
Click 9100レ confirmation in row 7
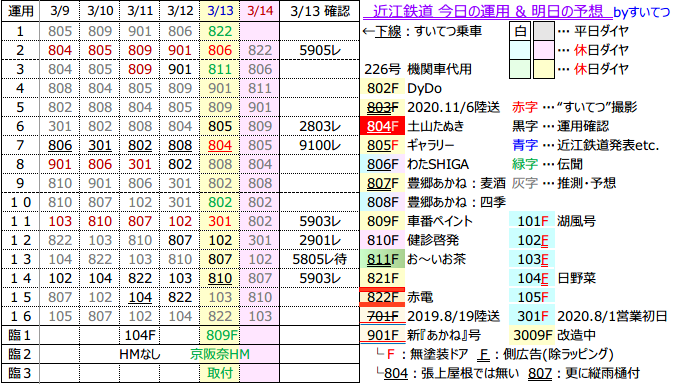(x=320, y=145)
